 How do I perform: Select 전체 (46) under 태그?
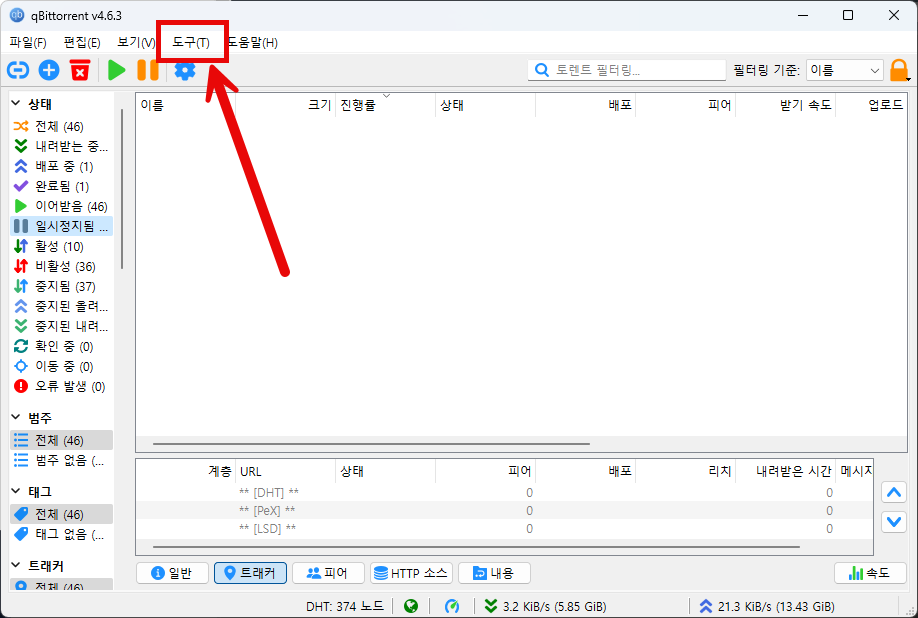[x=61, y=514]
